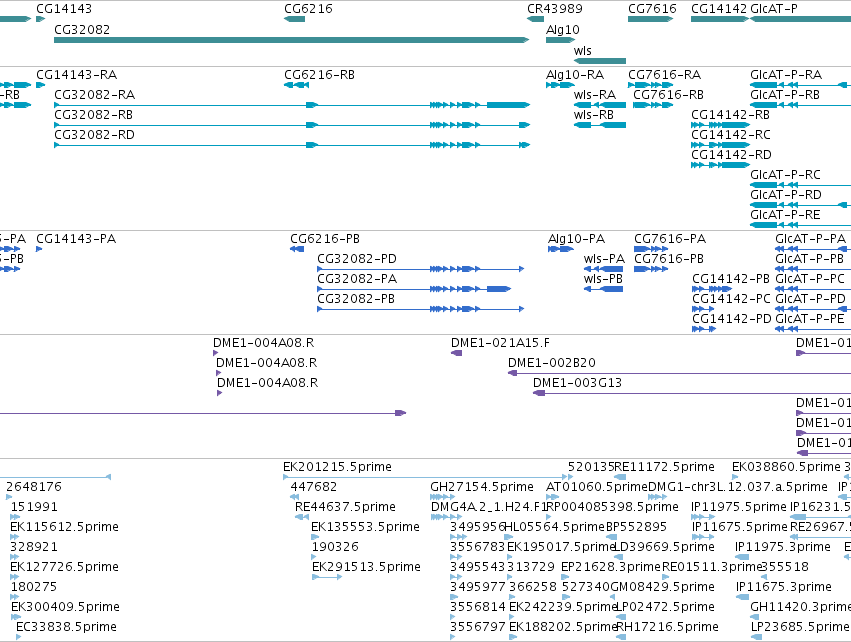
Task: Select the EK300409.5prime EST label
Action: 65,607
